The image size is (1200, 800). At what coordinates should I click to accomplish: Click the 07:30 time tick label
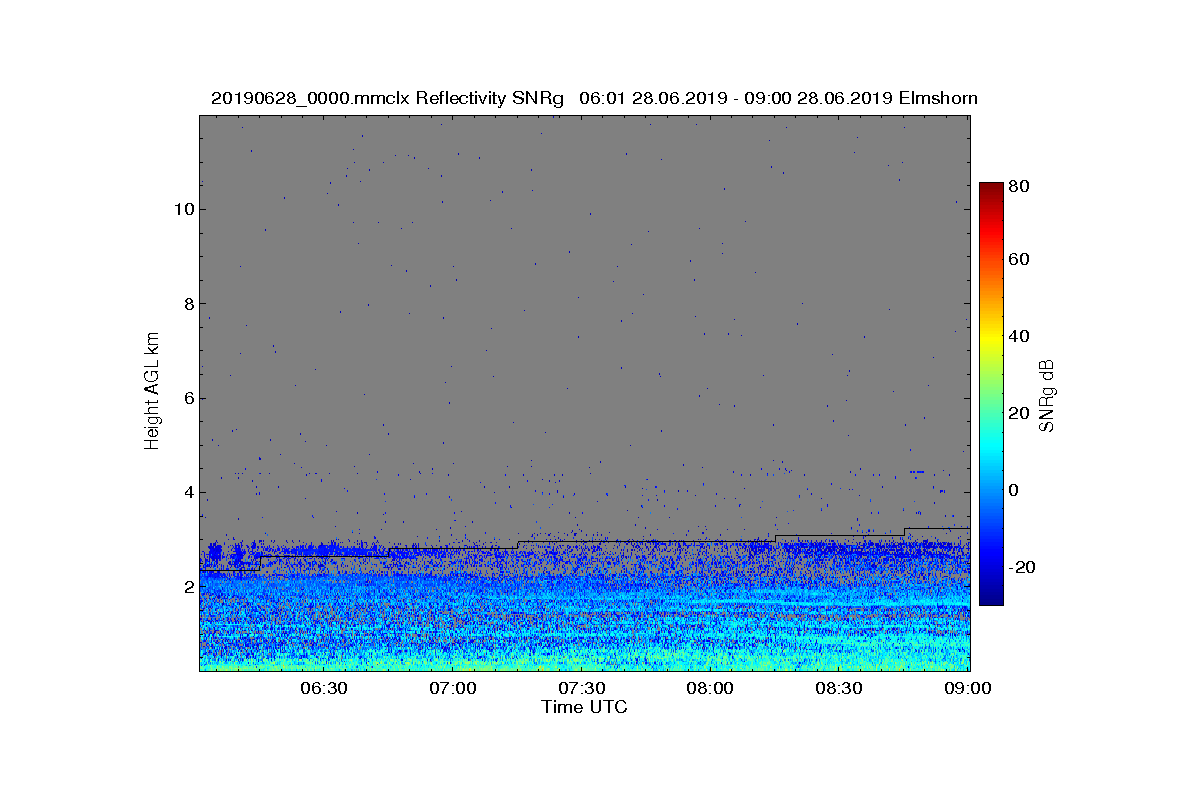pos(582,689)
